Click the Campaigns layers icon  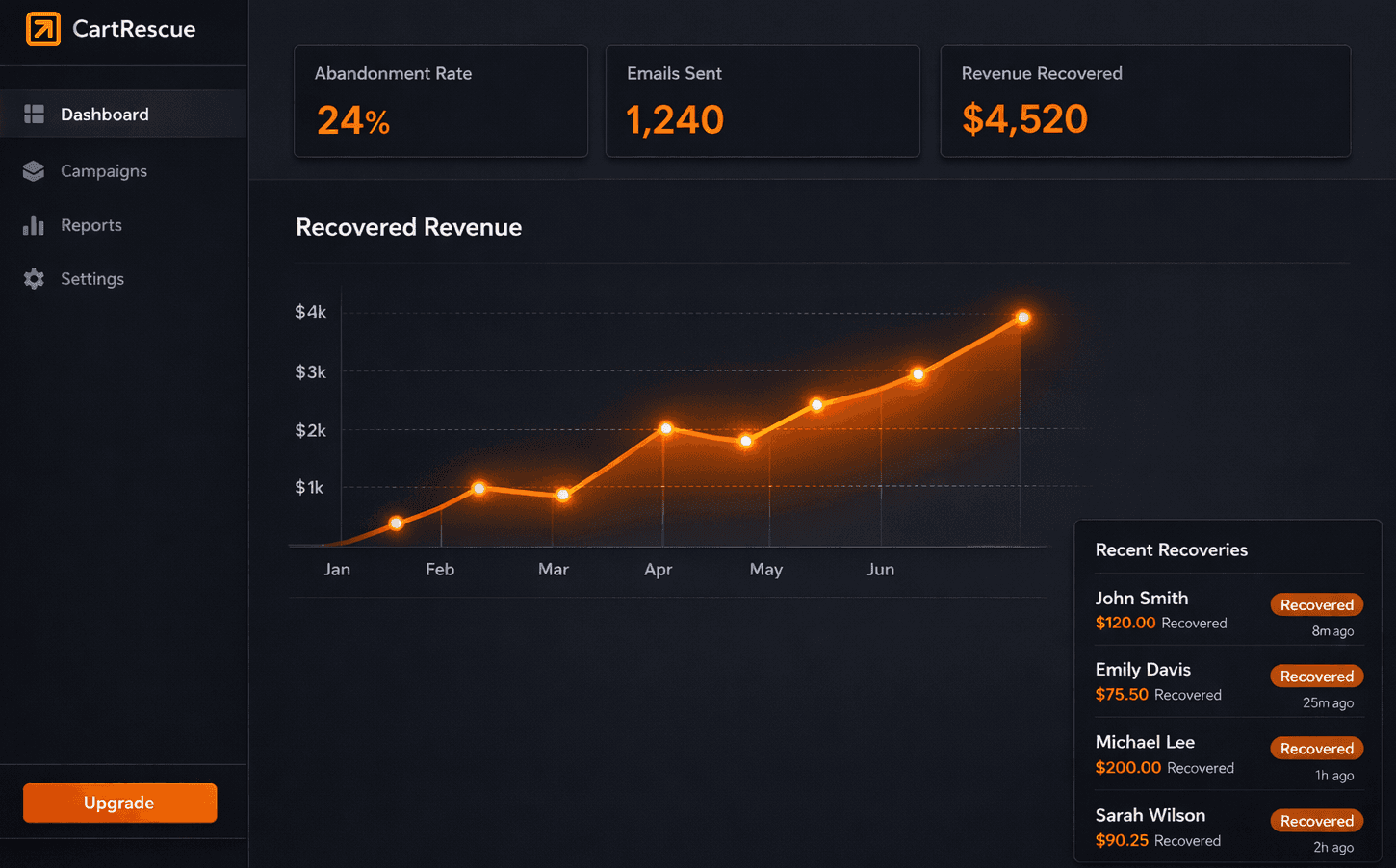[34, 171]
